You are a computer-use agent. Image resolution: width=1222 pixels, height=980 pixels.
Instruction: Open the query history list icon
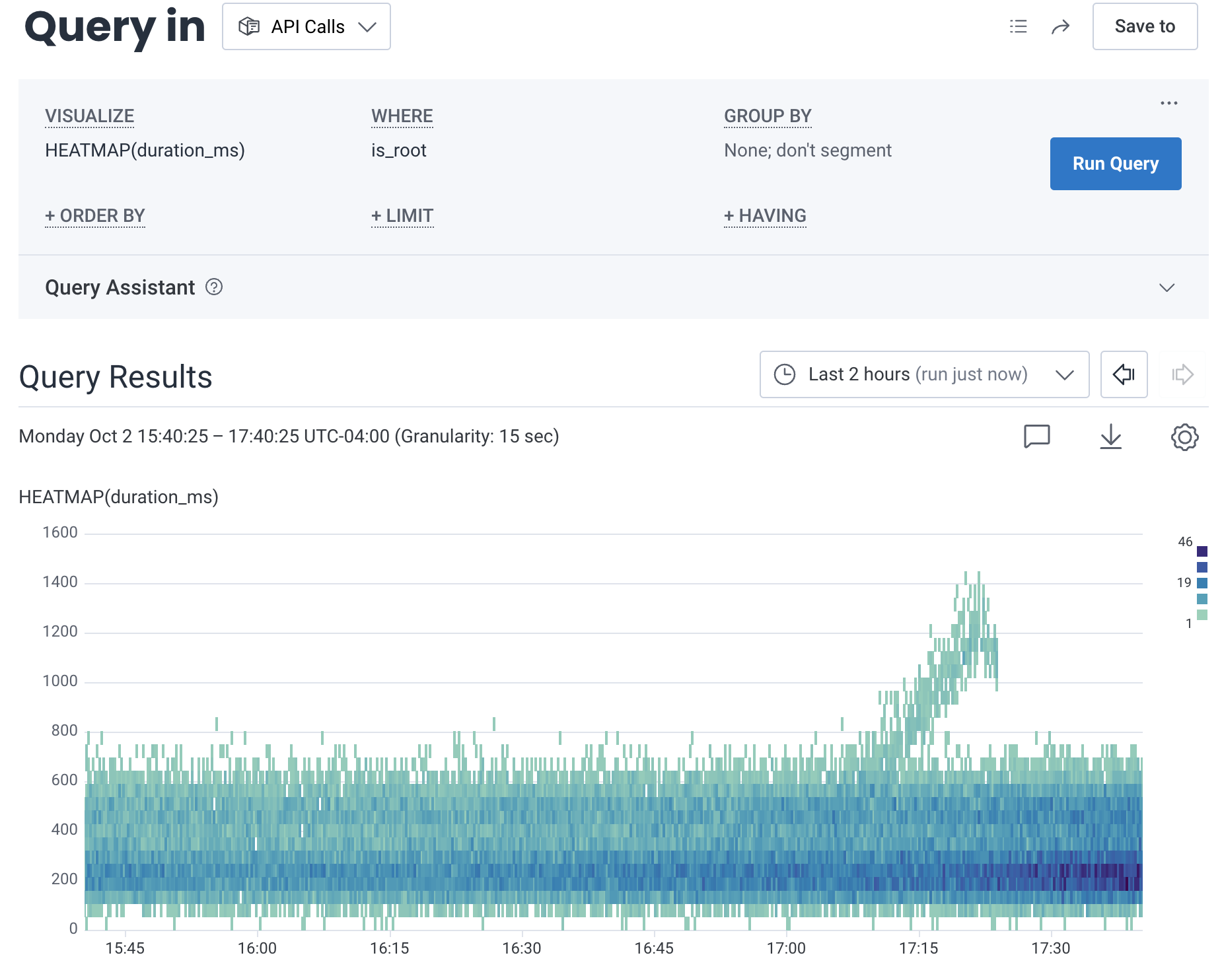coord(1018,26)
